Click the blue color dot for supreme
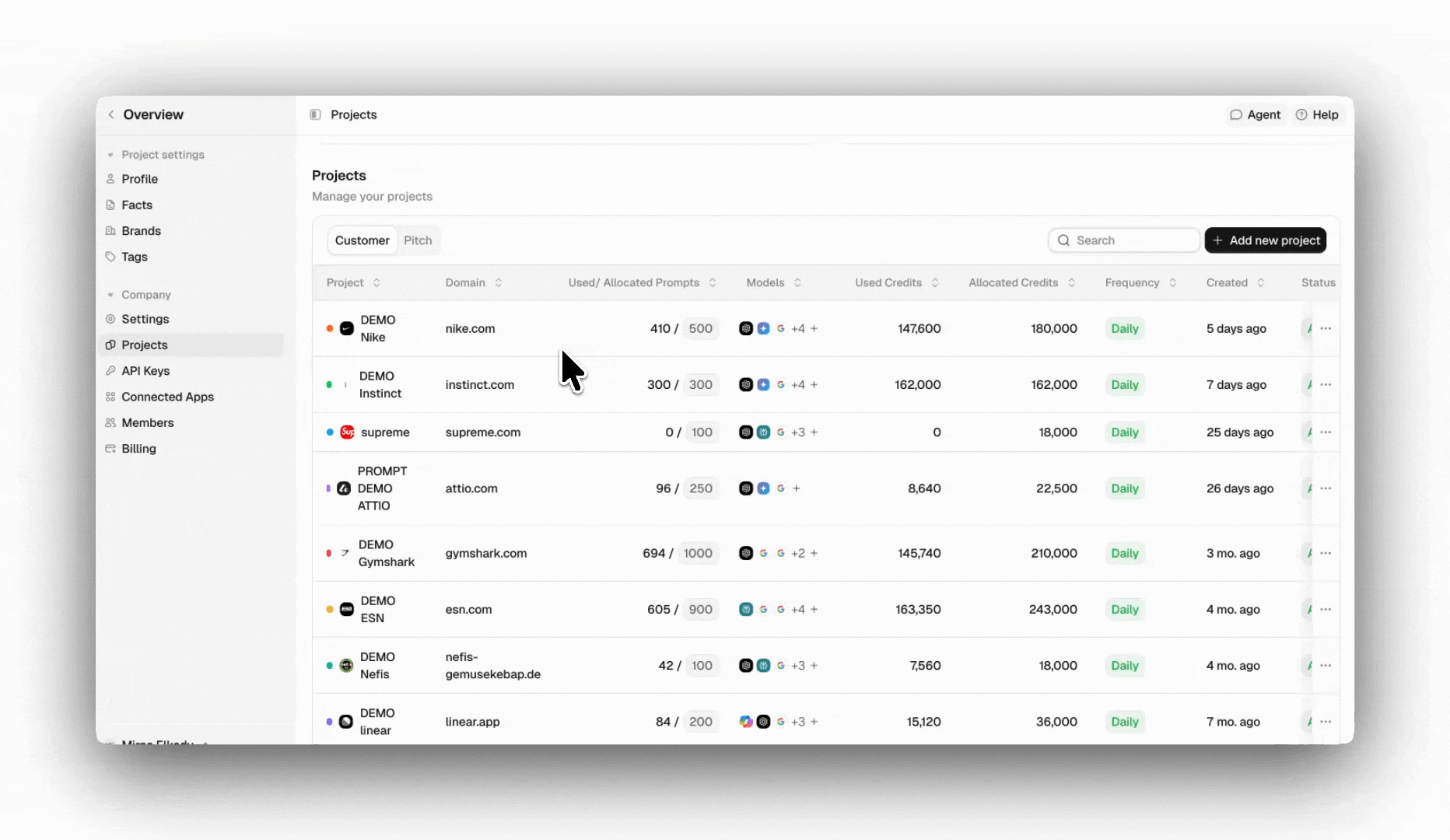This screenshot has height=840, width=1450. click(x=330, y=432)
